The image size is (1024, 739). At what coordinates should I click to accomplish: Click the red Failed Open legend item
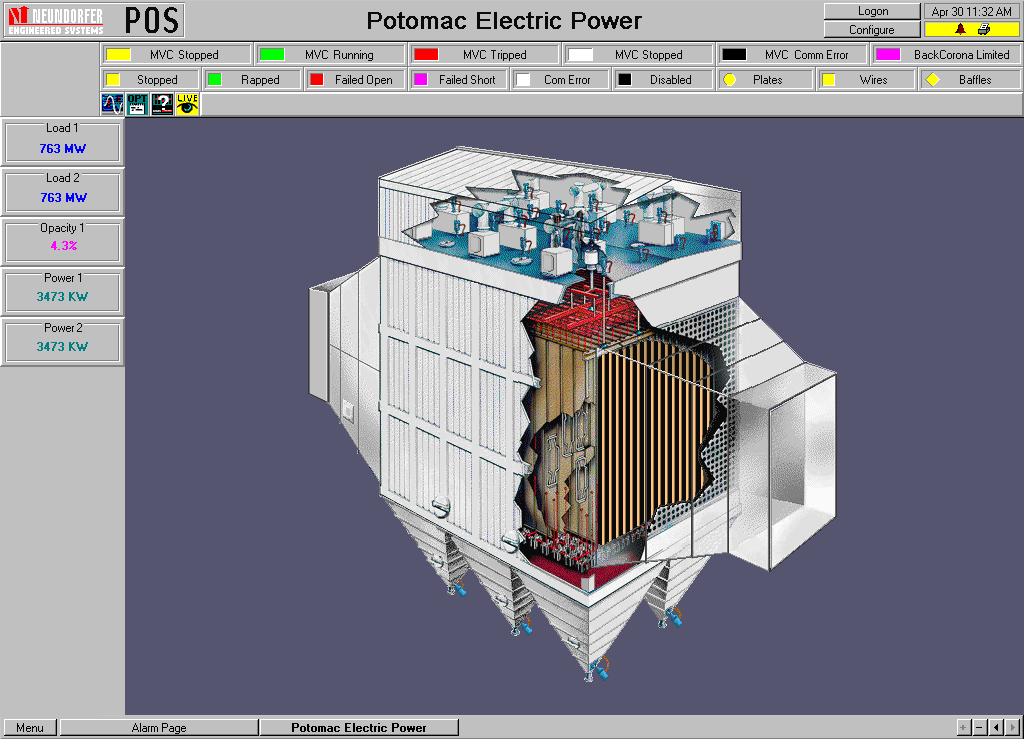pyautogui.click(x=355, y=80)
